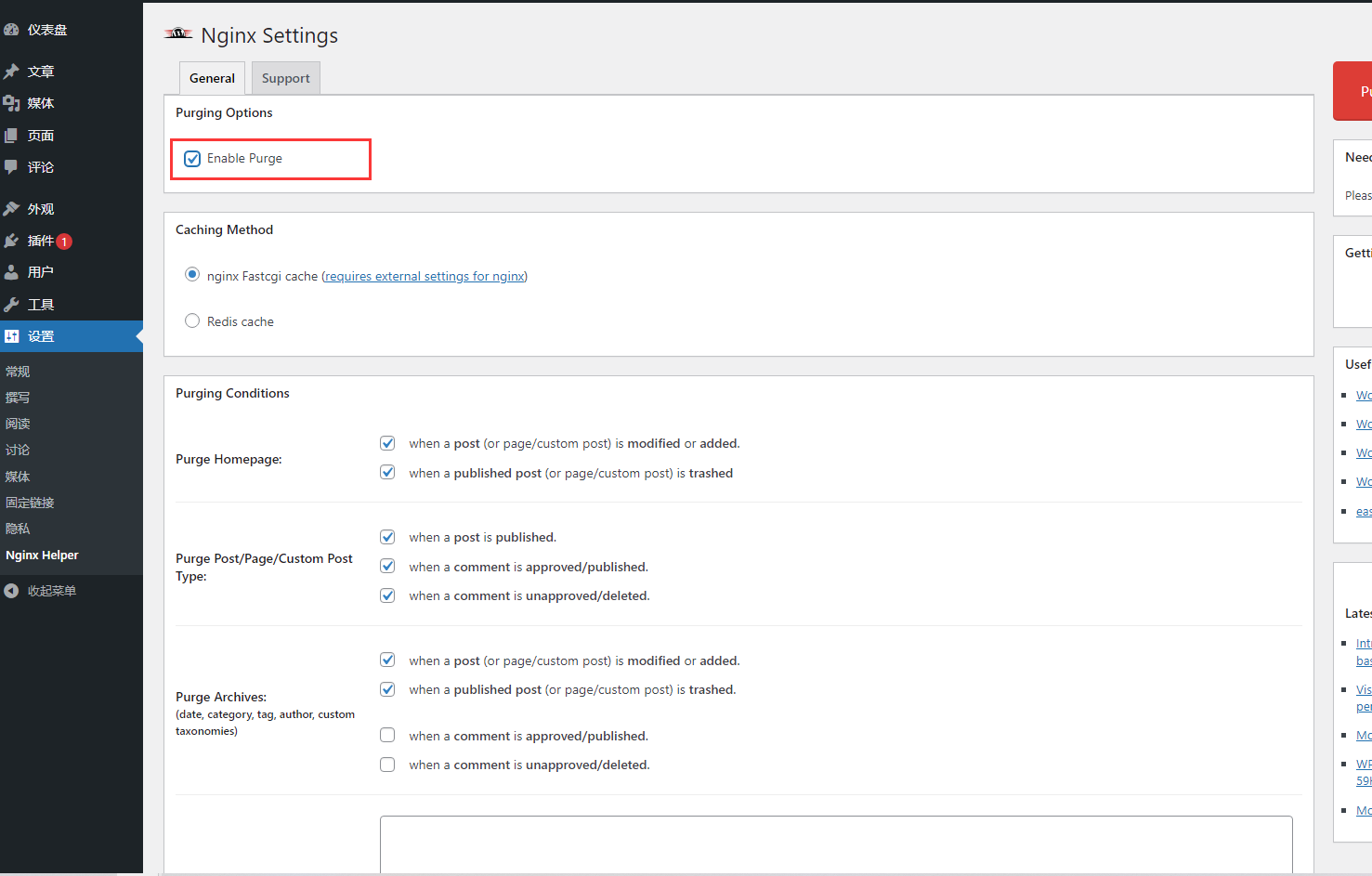This screenshot has width=1372, height=876.
Task: Click the 评论 comments bubble icon
Action: coord(11,167)
